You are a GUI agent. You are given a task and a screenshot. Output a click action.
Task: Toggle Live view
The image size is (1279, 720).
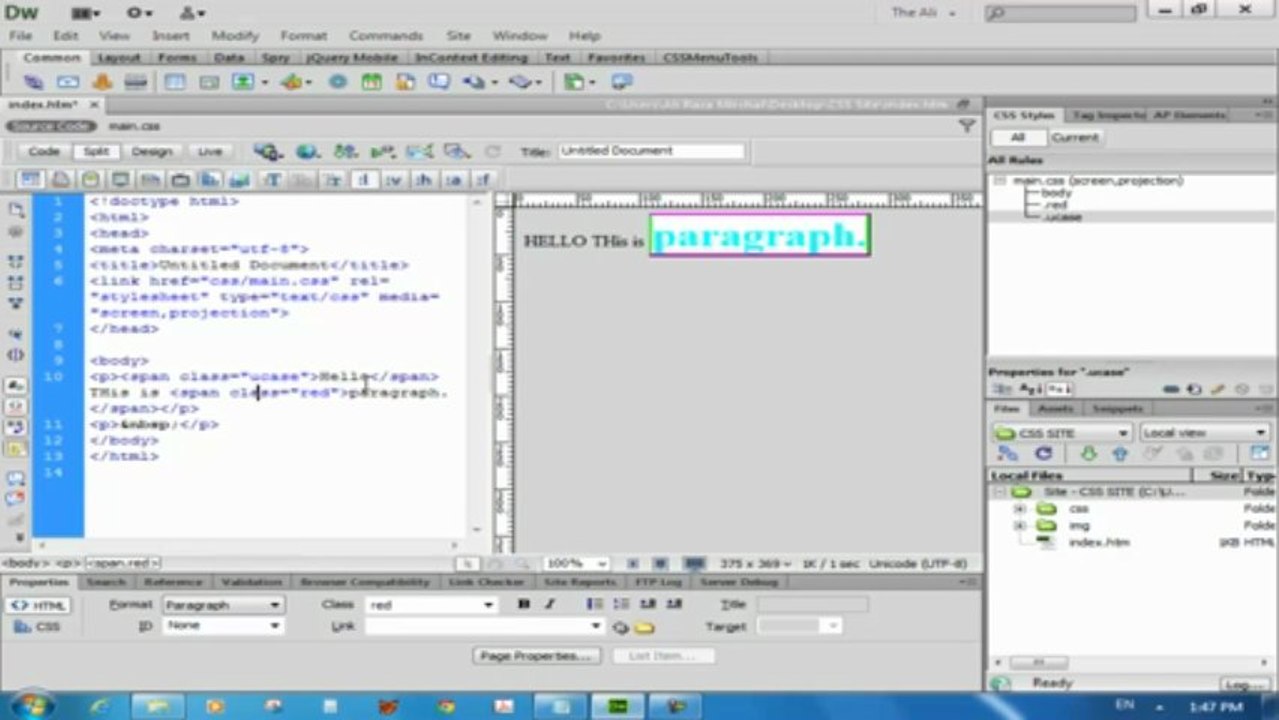(210, 152)
